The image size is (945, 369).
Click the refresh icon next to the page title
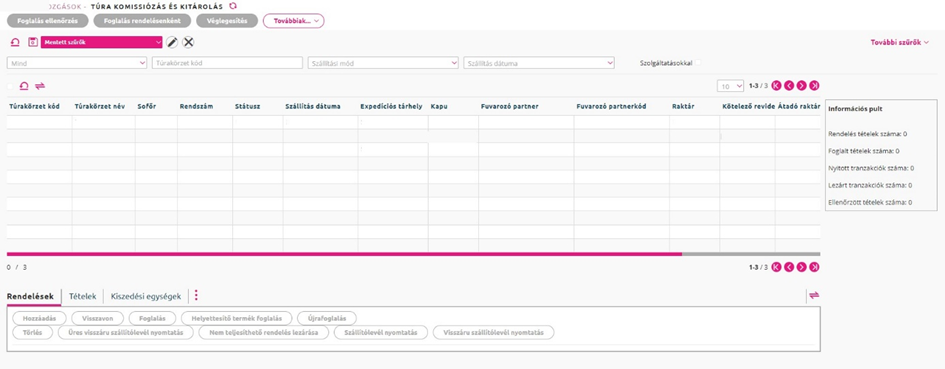click(x=233, y=6)
